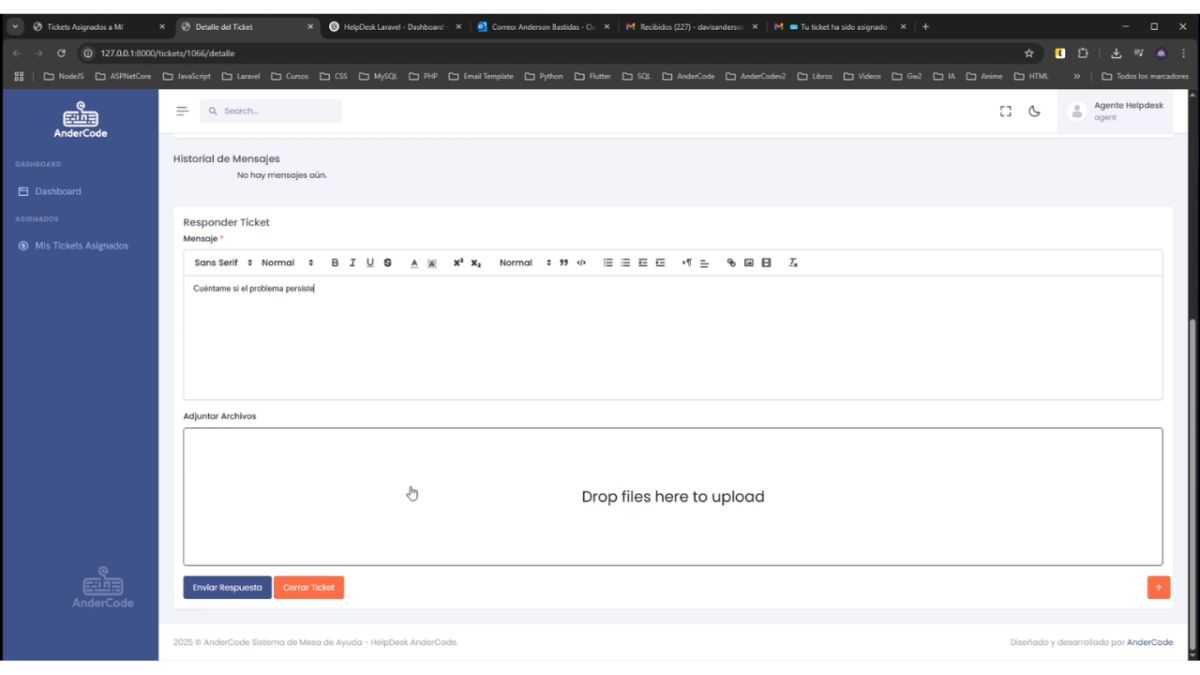Open the first Normal size dropdown
This screenshot has height=675, width=1200.
(x=287, y=263)
